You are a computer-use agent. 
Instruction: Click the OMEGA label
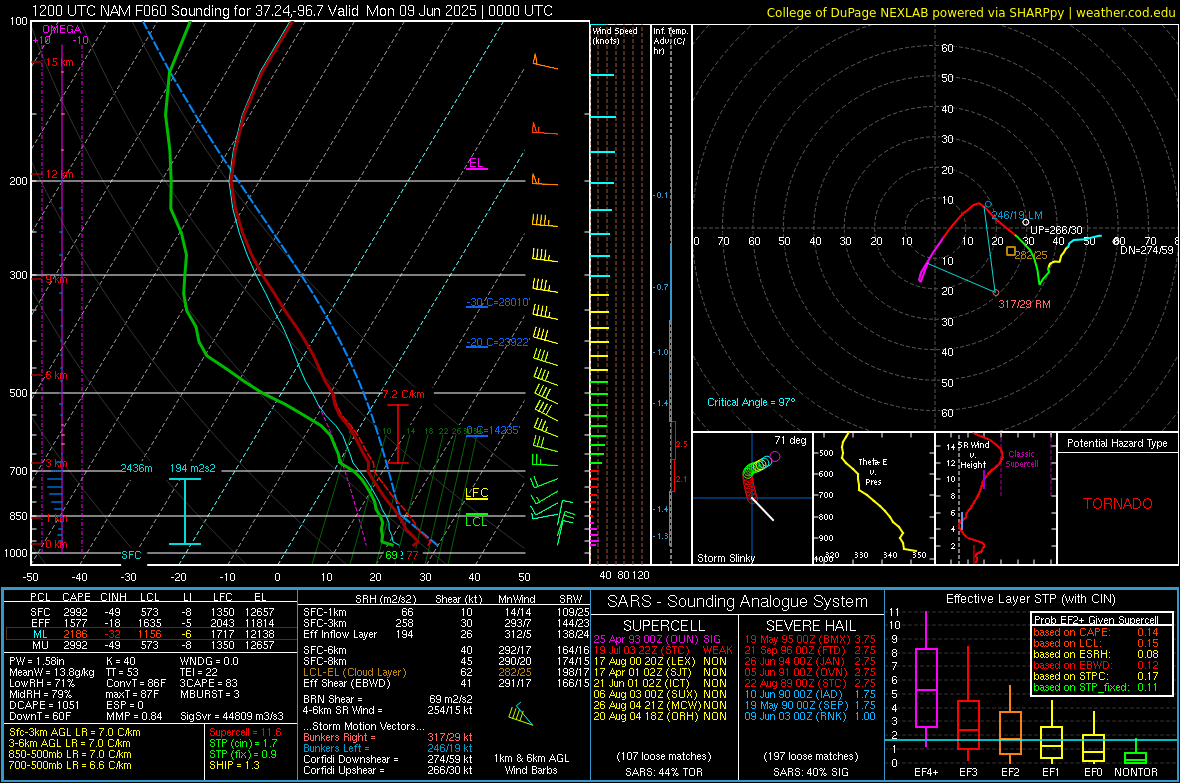62,29
